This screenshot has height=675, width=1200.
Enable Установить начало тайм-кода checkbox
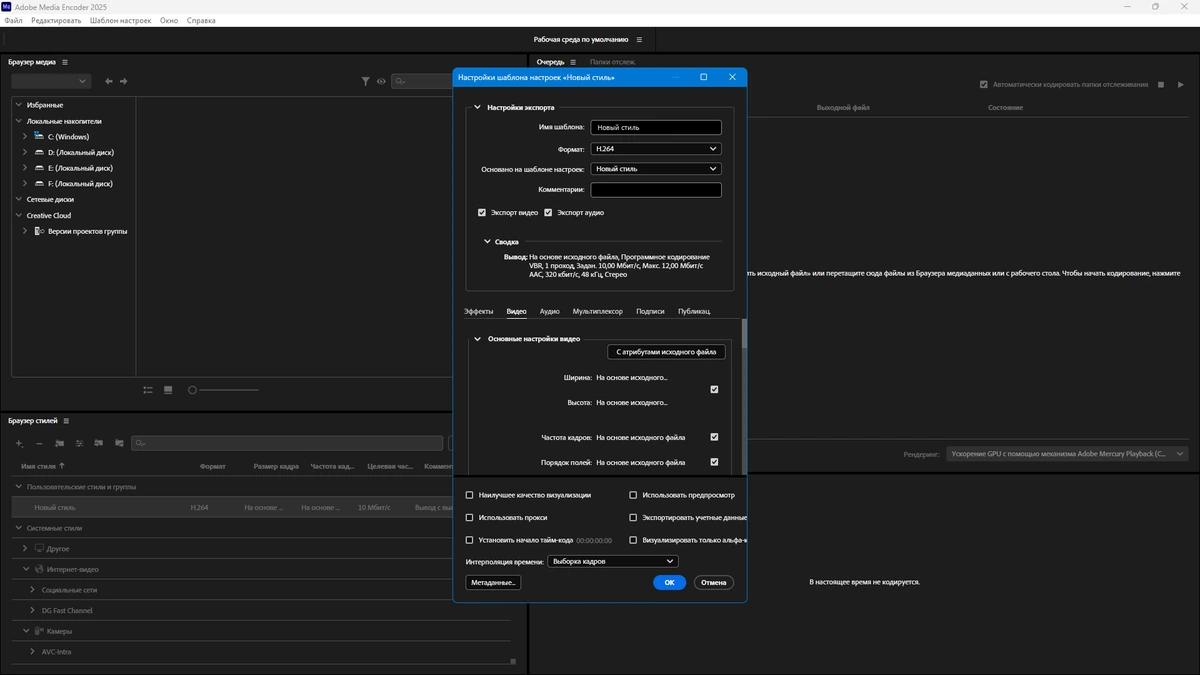(470, 540)
